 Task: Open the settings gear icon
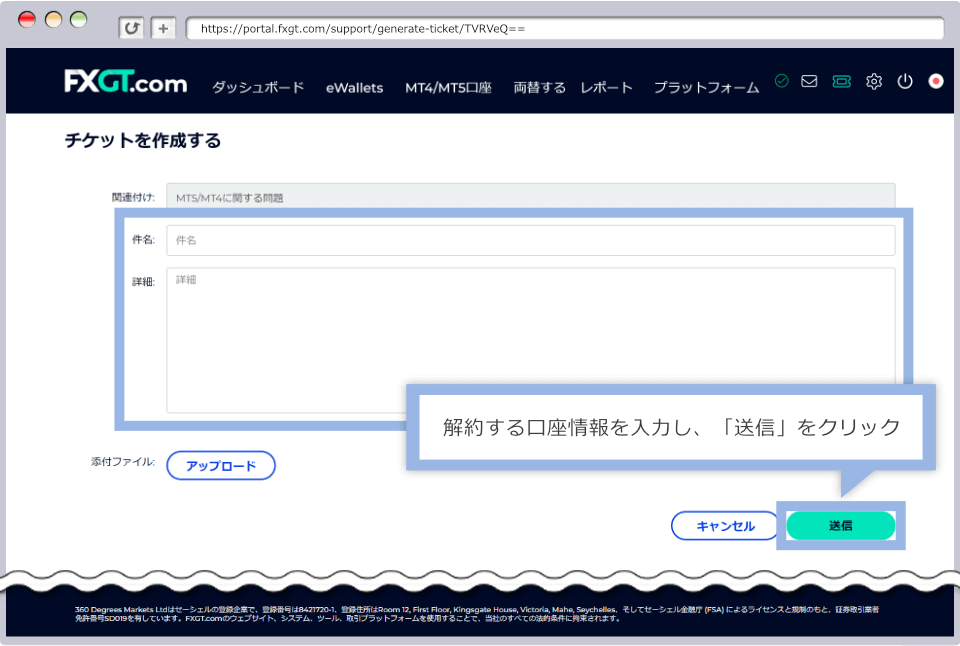pos(874,81)
